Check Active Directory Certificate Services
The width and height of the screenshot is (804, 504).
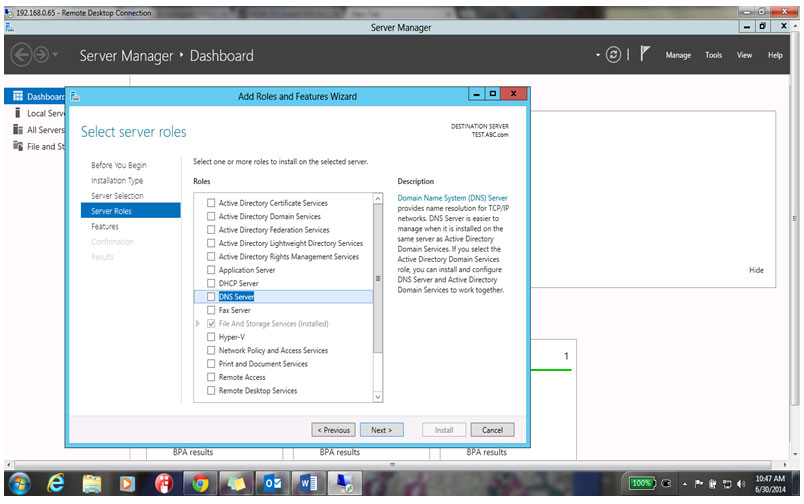(211, 203)
